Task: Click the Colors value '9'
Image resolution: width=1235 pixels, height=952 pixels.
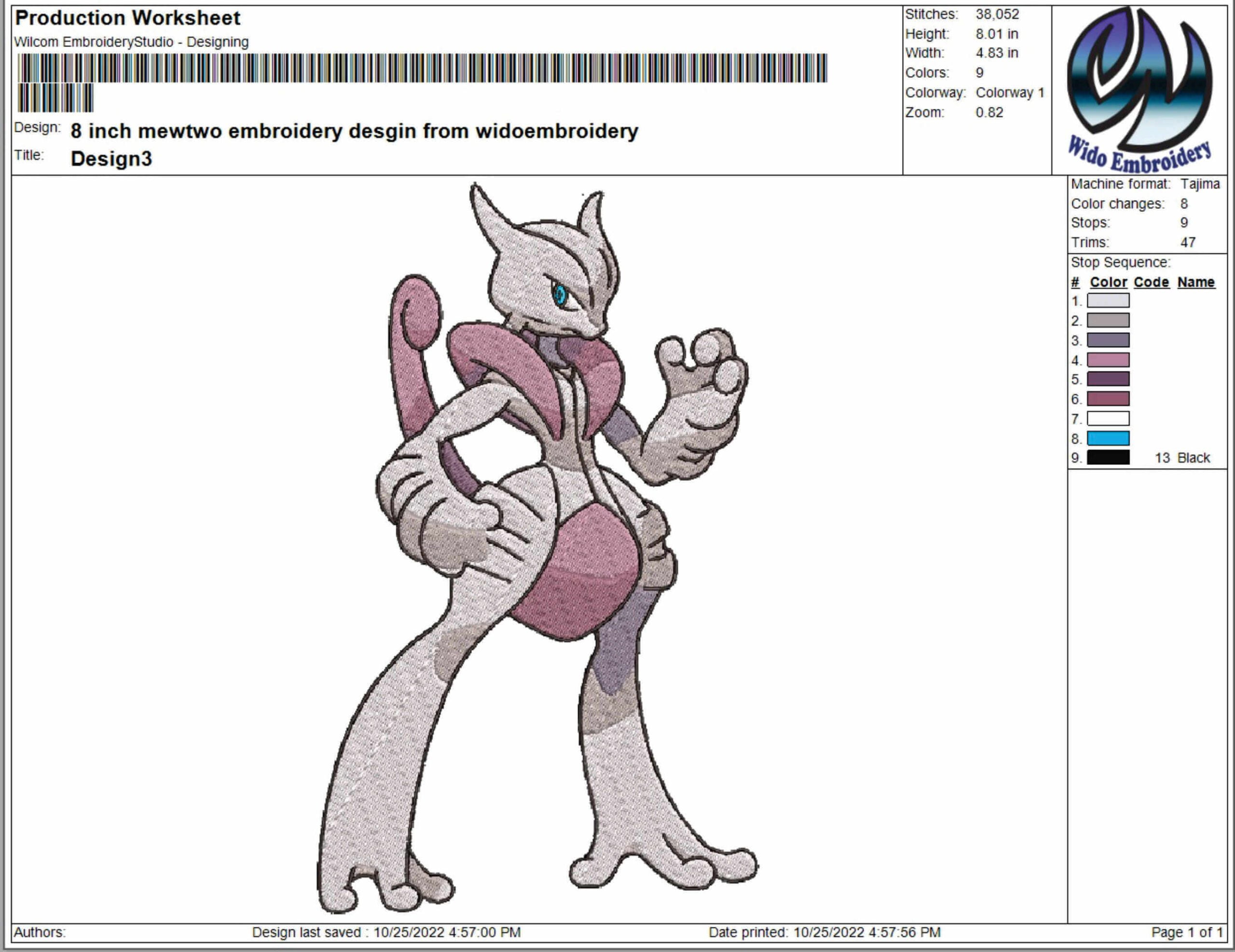Action: click(980, 73)
